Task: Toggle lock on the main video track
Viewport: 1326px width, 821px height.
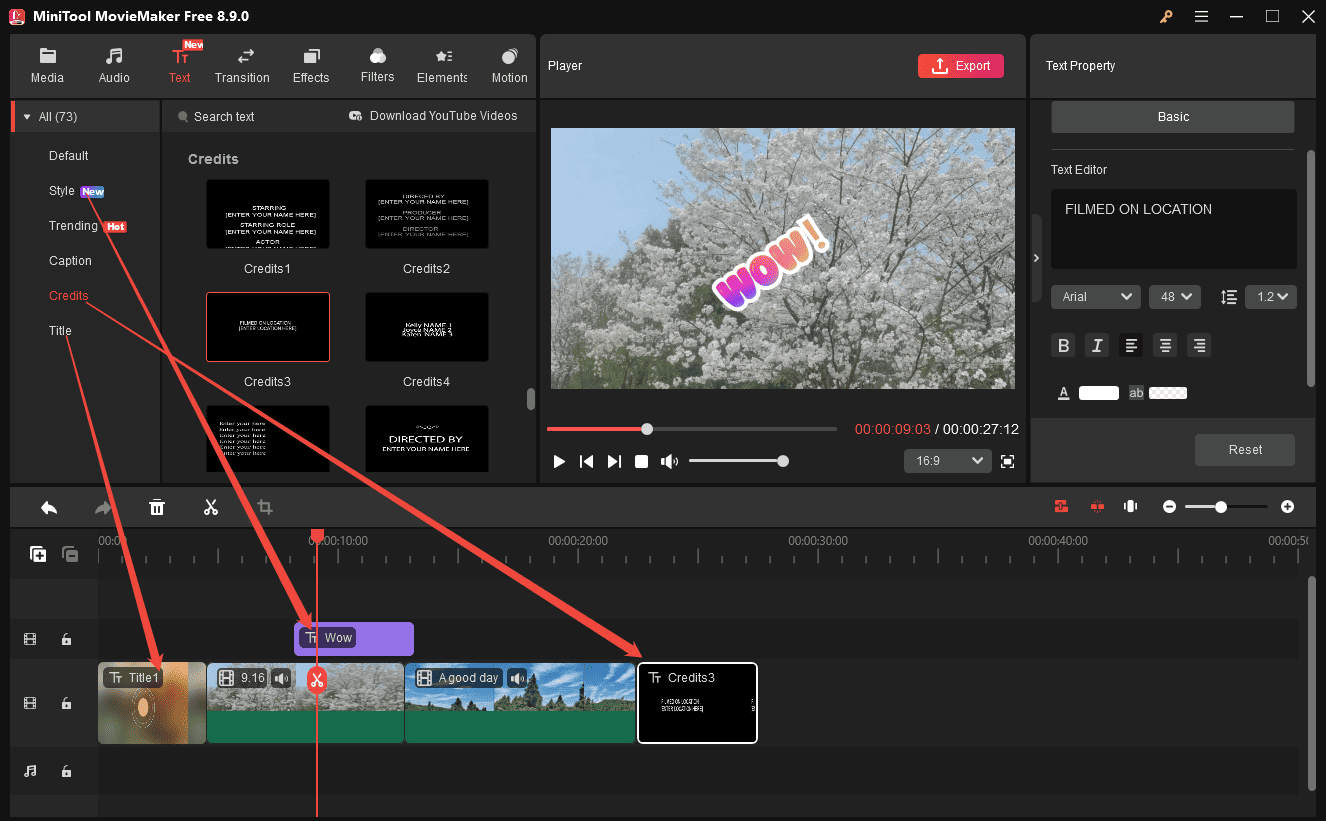Action: coord(66,703)
